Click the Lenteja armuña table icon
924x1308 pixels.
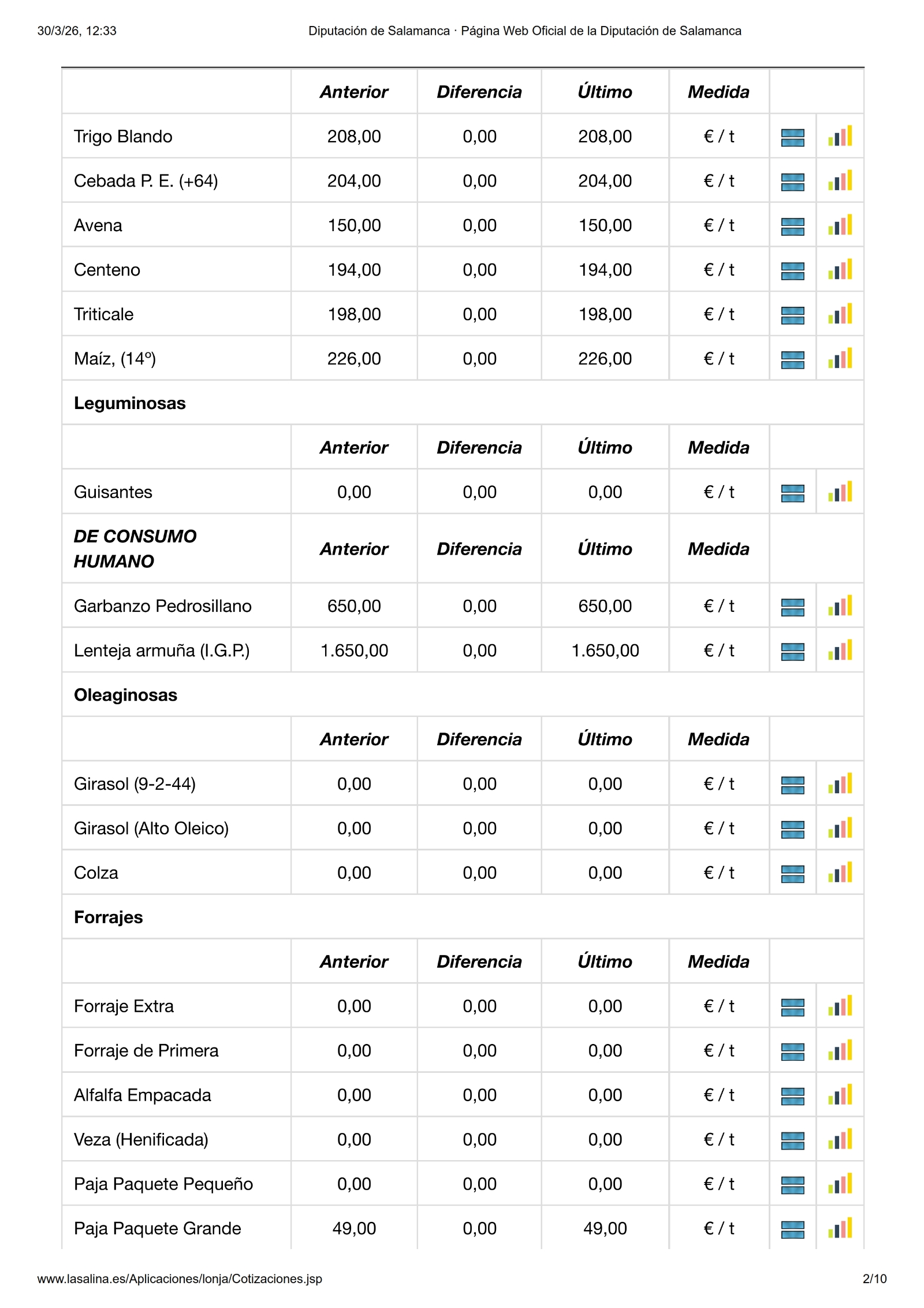click(792, 652)
